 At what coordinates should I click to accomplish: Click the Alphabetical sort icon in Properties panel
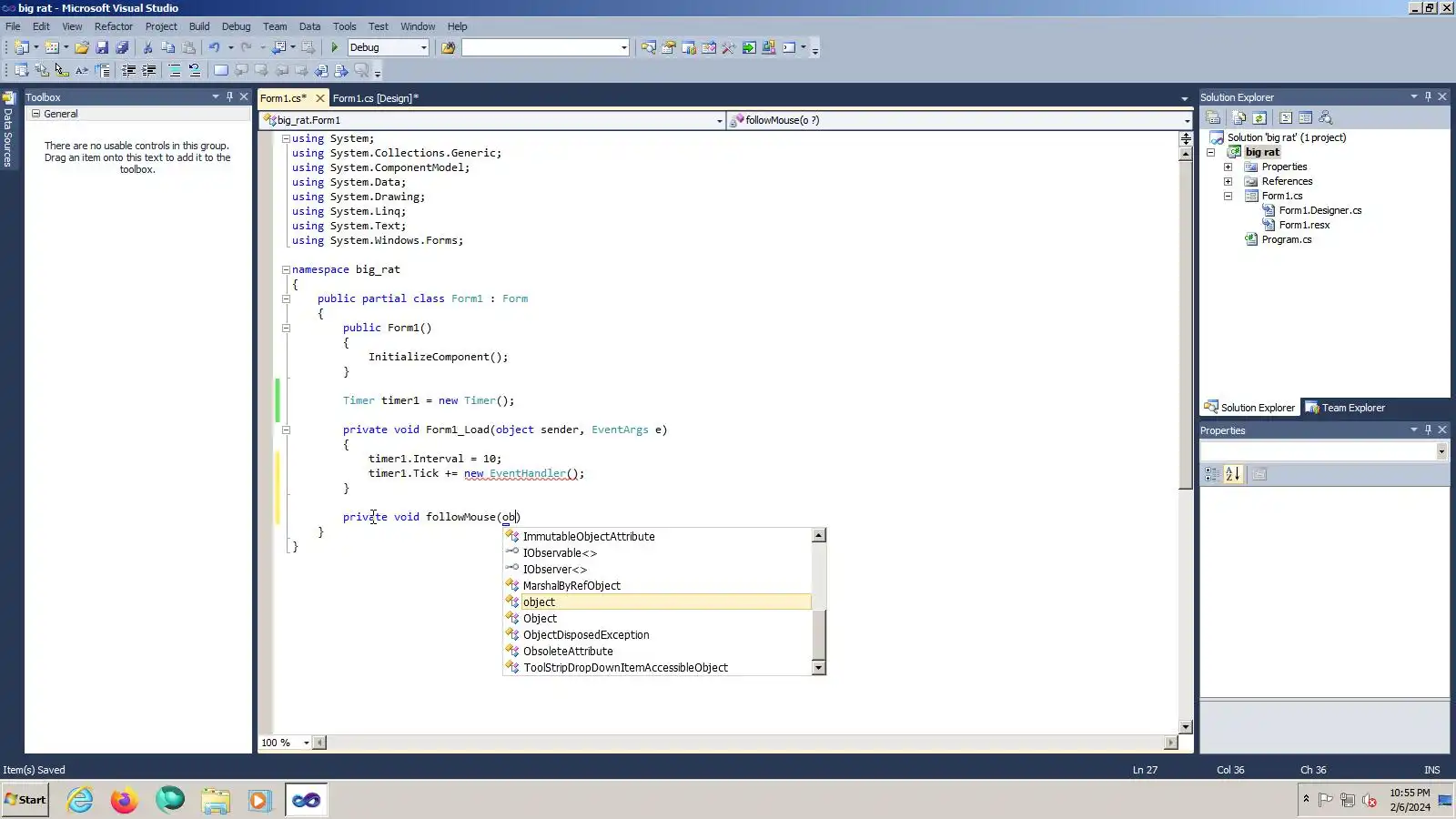point(1233,474)
